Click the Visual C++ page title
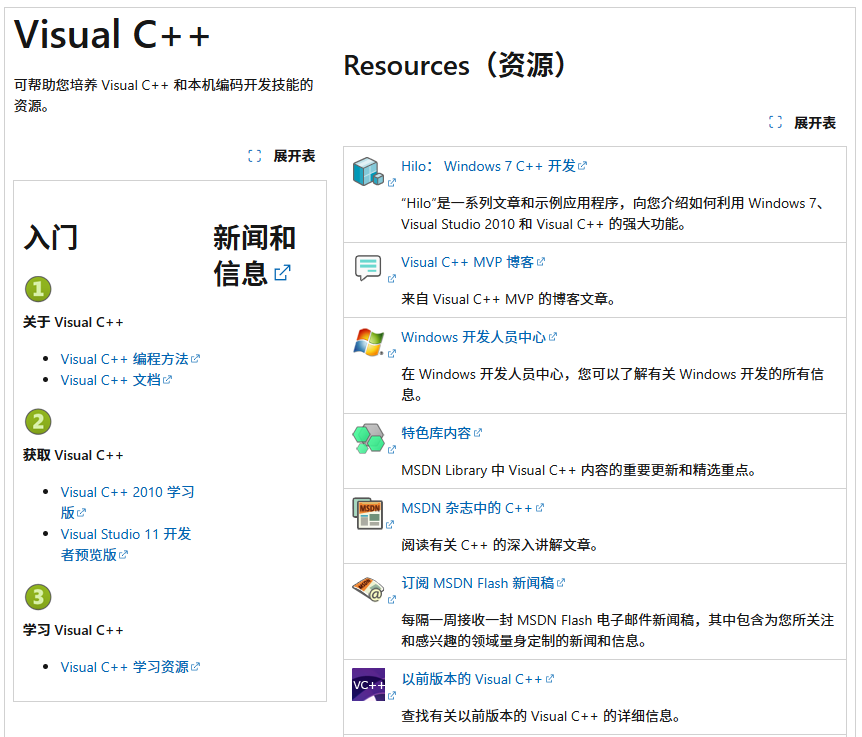862x737 pixels. [x=112, y=34]
